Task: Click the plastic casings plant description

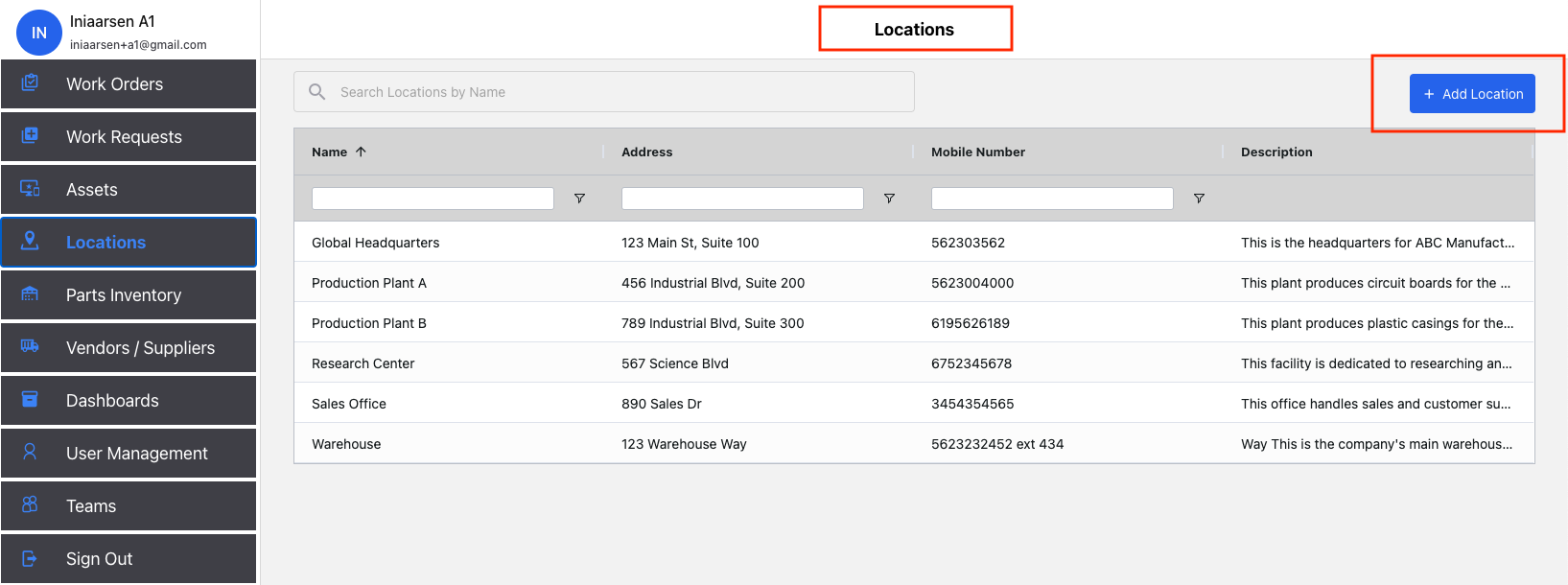Action: coord(1378,323)
